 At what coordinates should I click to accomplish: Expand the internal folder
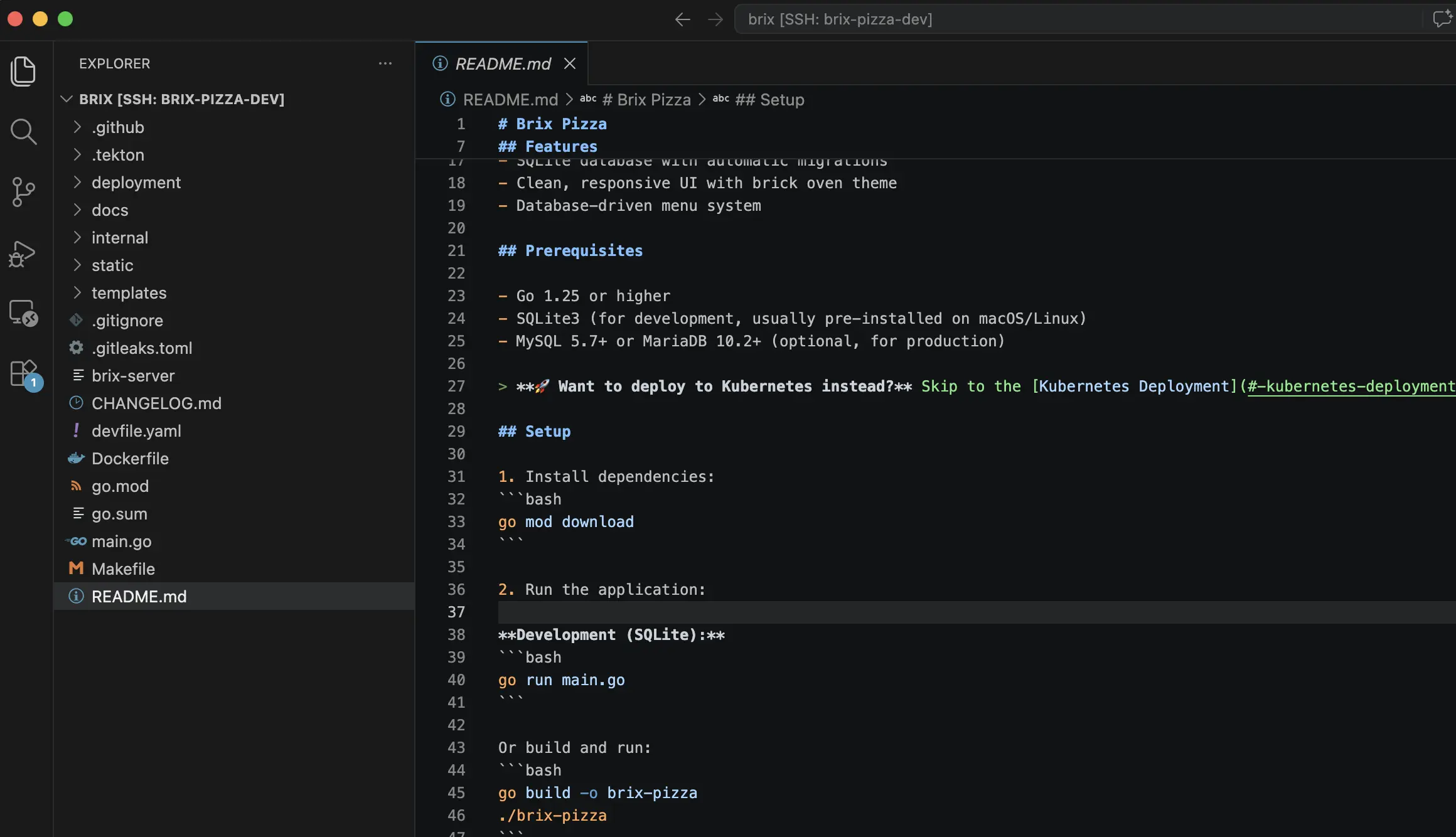pyautogui.click(x=77, y=237)
